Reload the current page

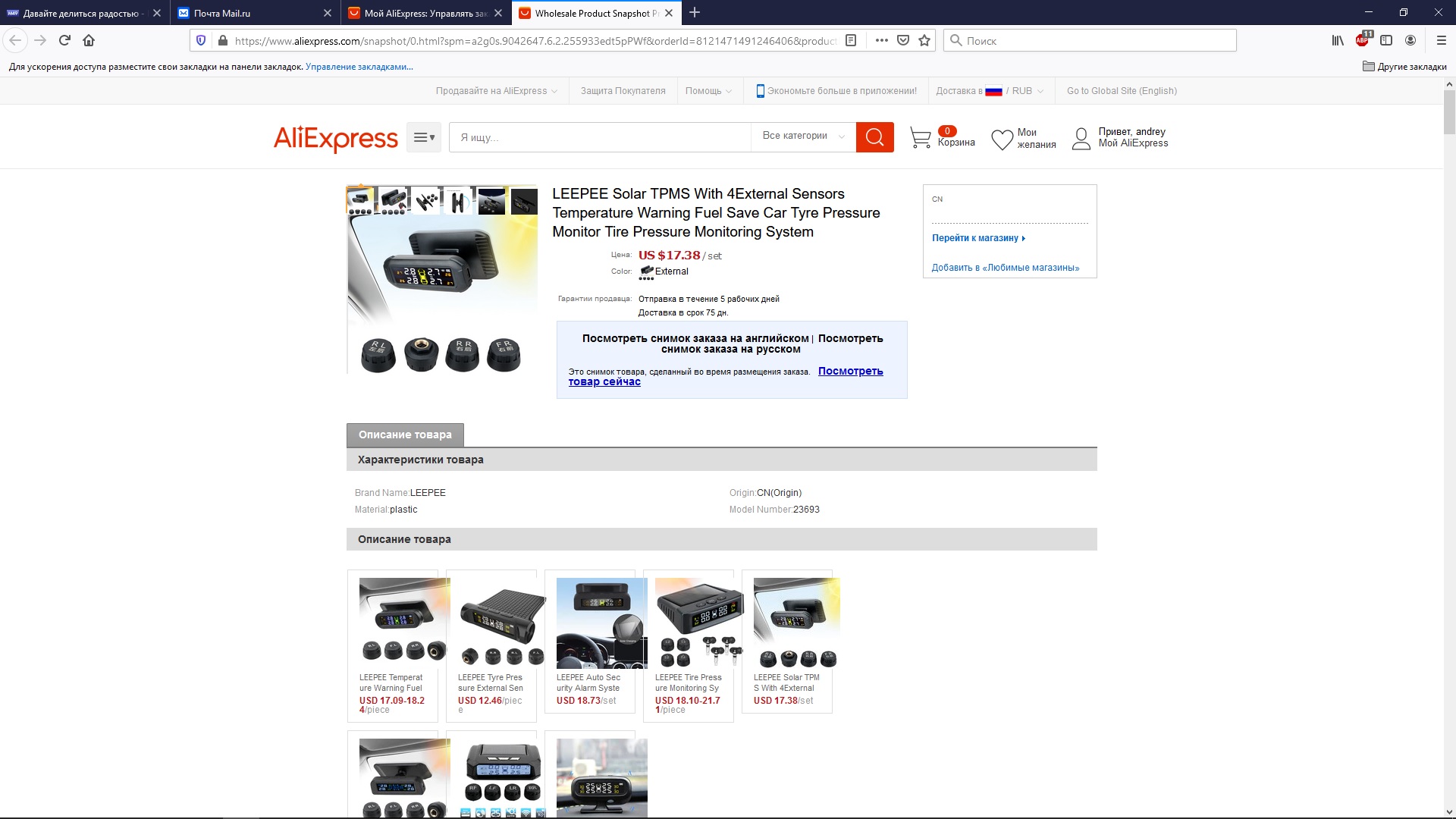pyautogui.click(x=64, y=41)
